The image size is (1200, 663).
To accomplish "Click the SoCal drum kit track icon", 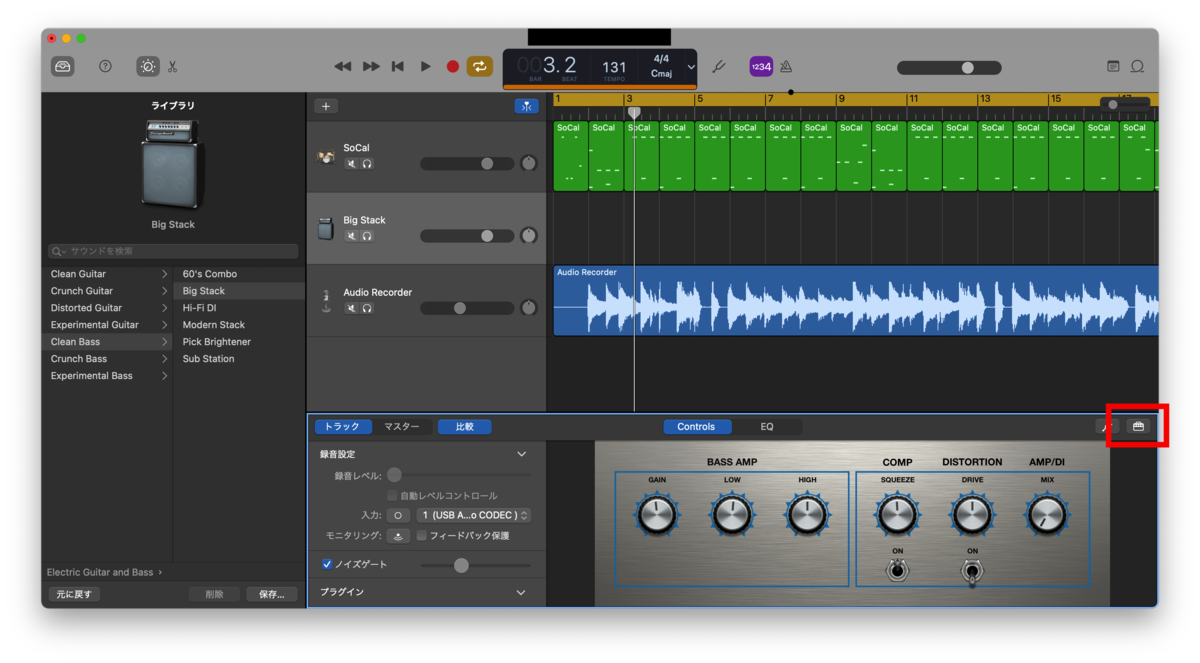I will pos(326,157).
